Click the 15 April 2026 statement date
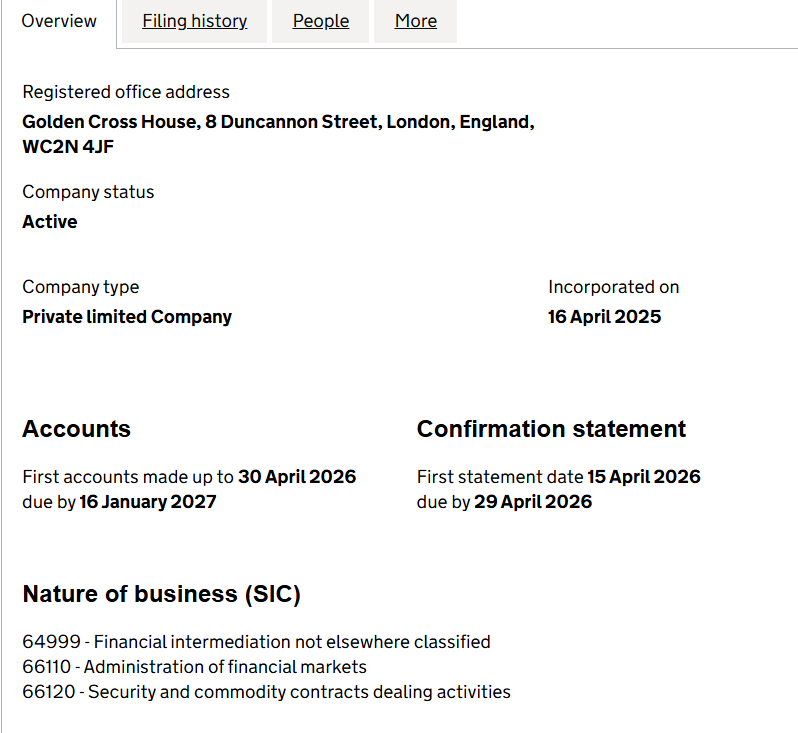798x733 pixels. pos(643,477)
